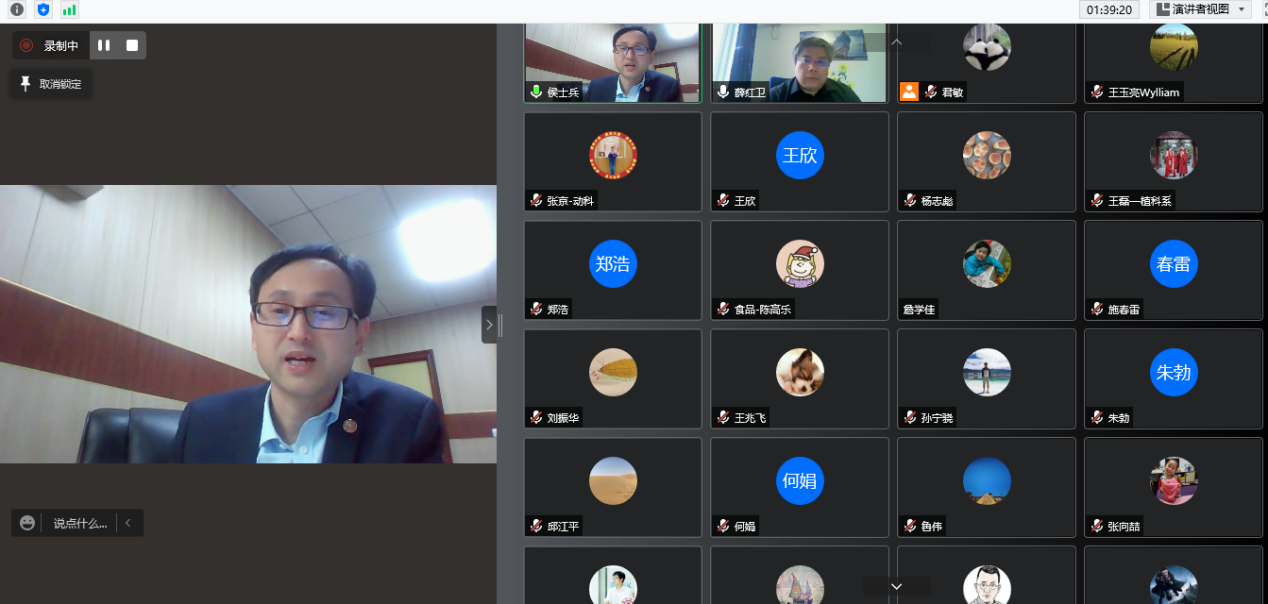Click the name label 刘振华

(563, 418)
